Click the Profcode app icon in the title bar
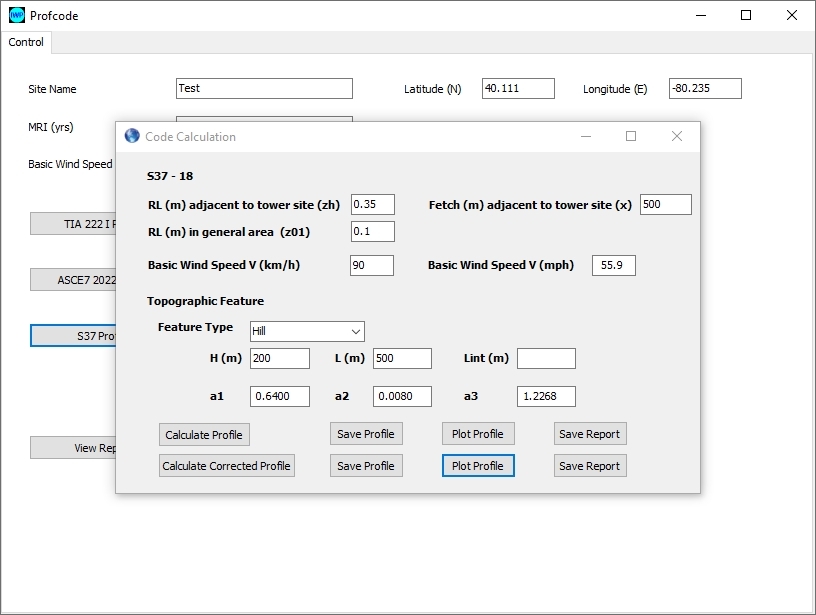The width and height of the screenshot is (816, 615). click(x=17, y=15)
